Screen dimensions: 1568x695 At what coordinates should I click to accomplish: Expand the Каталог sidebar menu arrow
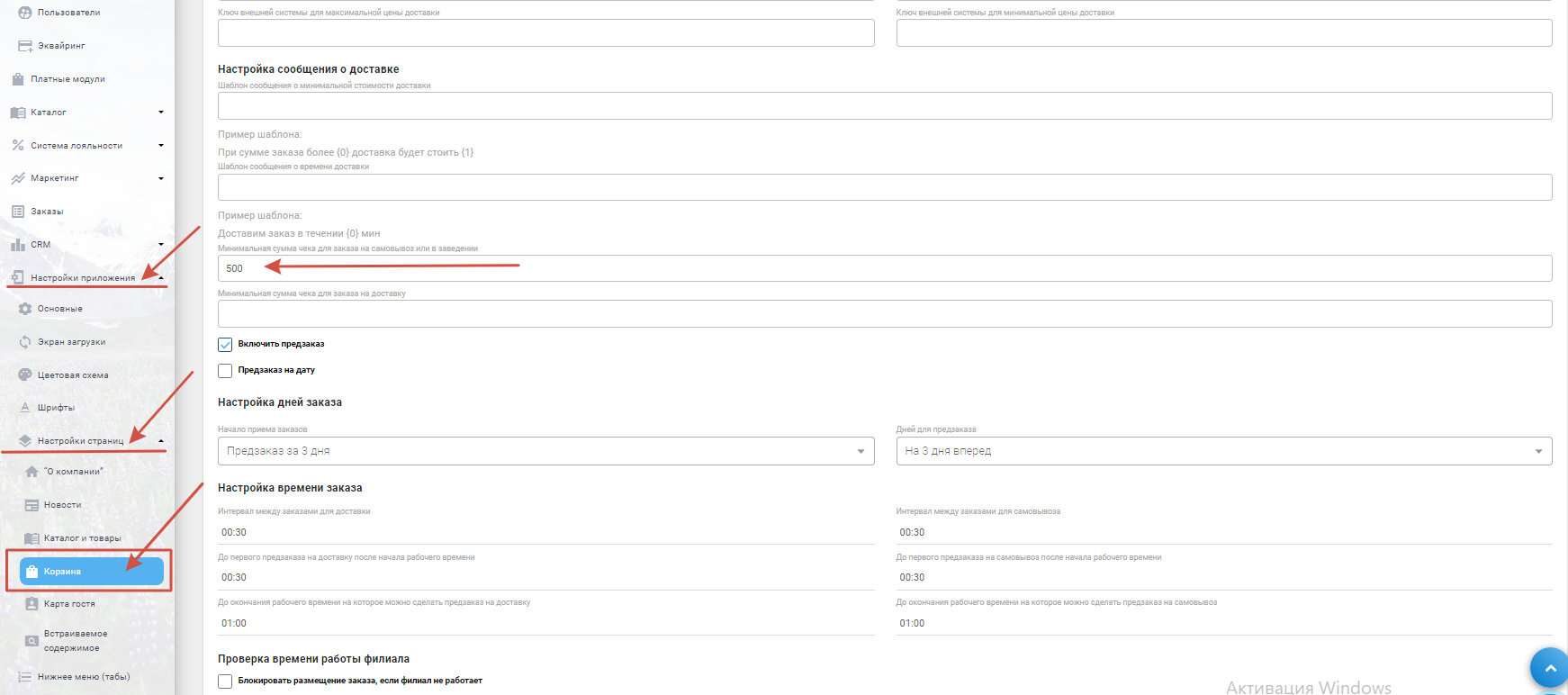coord(161,113)
